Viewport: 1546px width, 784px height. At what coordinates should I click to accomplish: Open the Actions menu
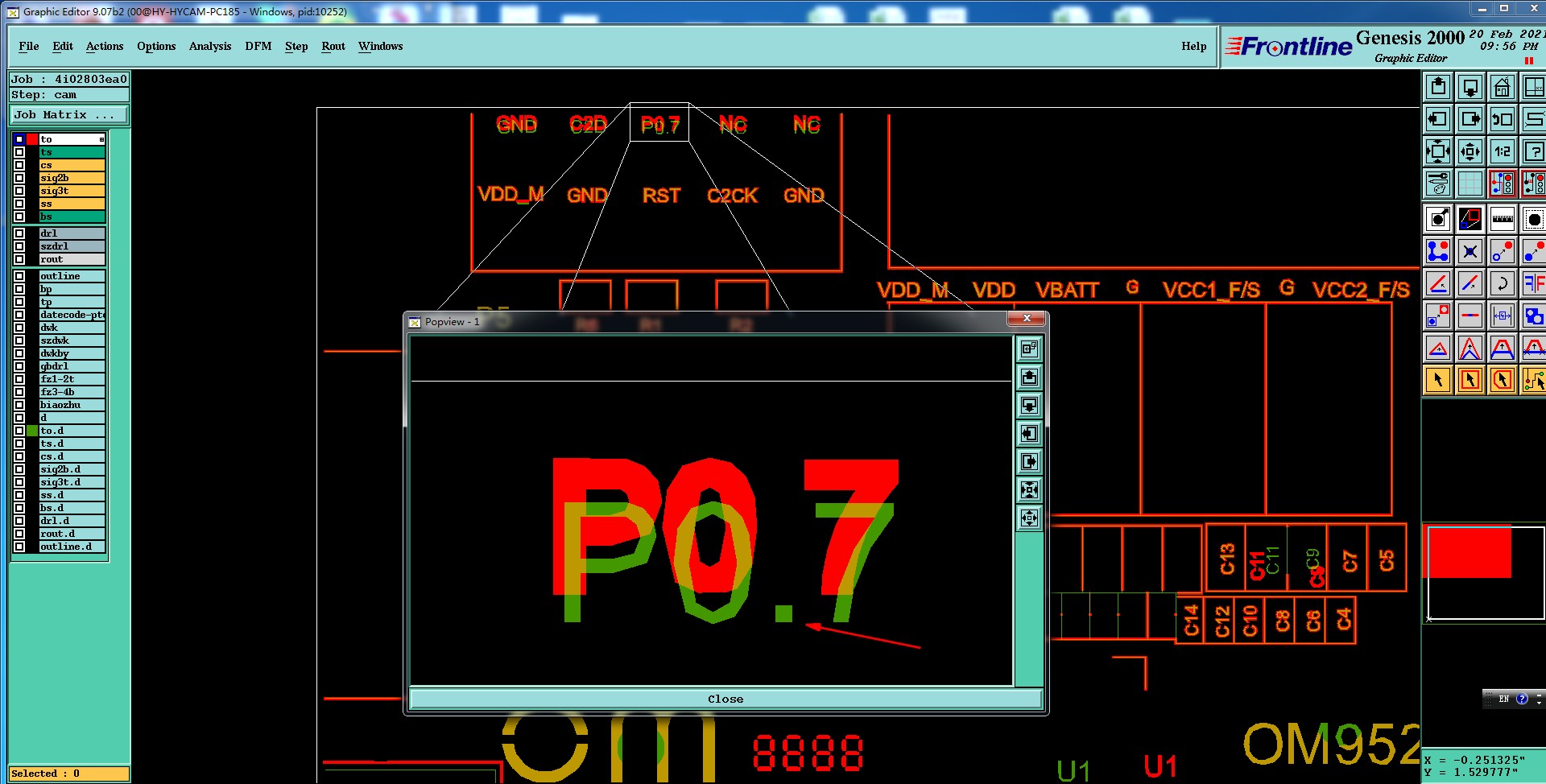105,47
